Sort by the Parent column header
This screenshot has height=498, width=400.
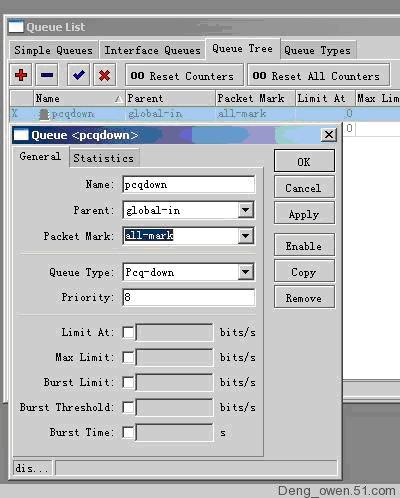(x=170, y=98)
